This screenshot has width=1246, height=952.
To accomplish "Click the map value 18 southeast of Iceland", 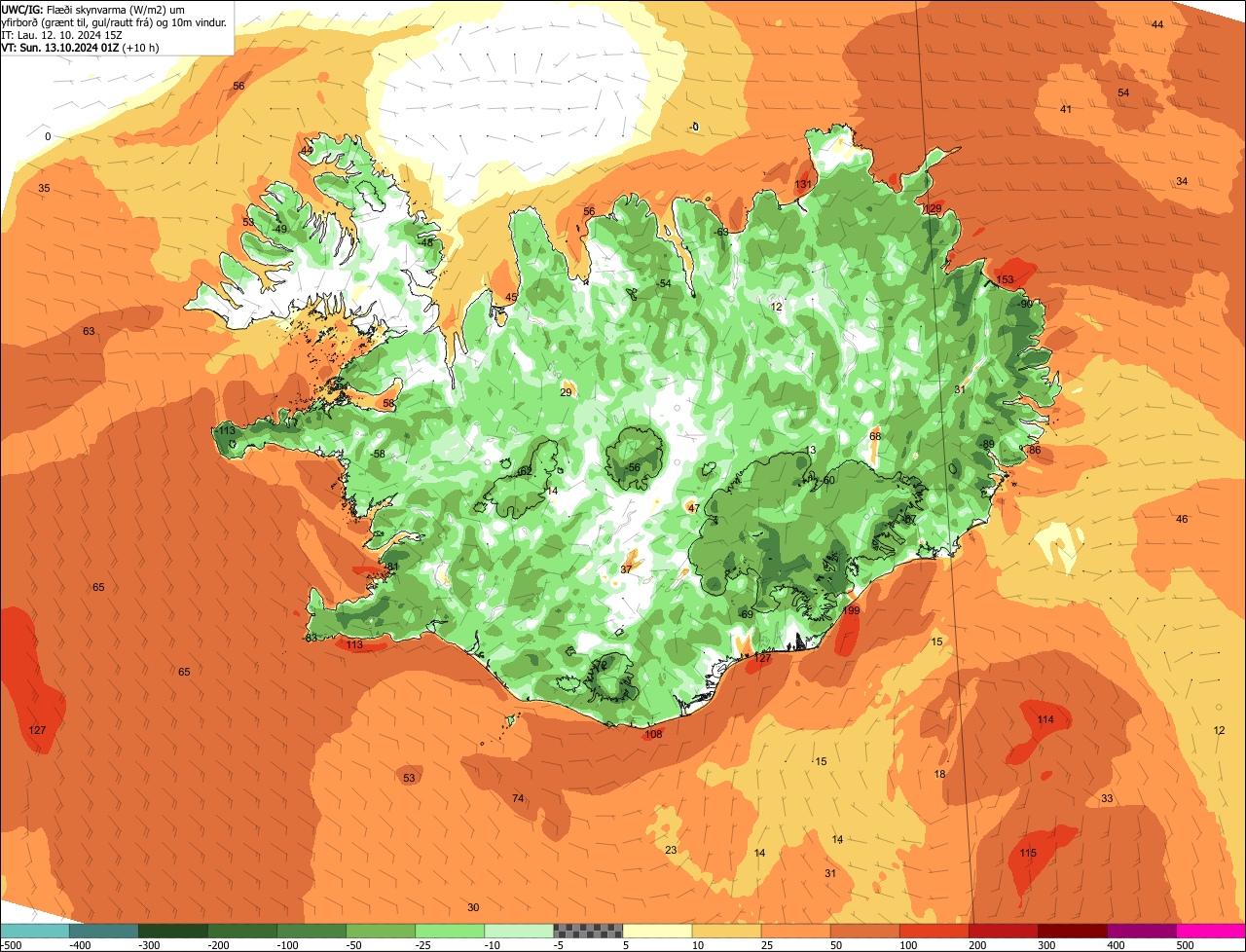I will [939, 775].
